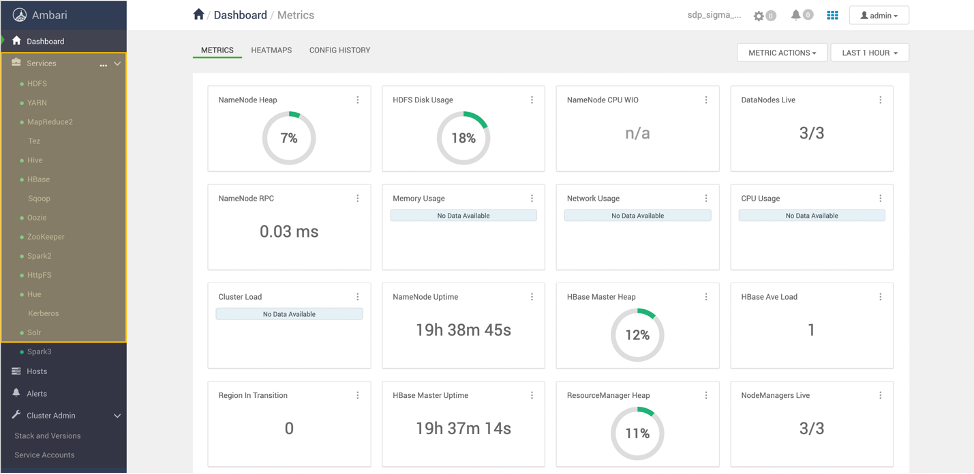Open NameNode Uptime widget options menu
The height and width of the screenshot is (474, 974).
[532, 297]
